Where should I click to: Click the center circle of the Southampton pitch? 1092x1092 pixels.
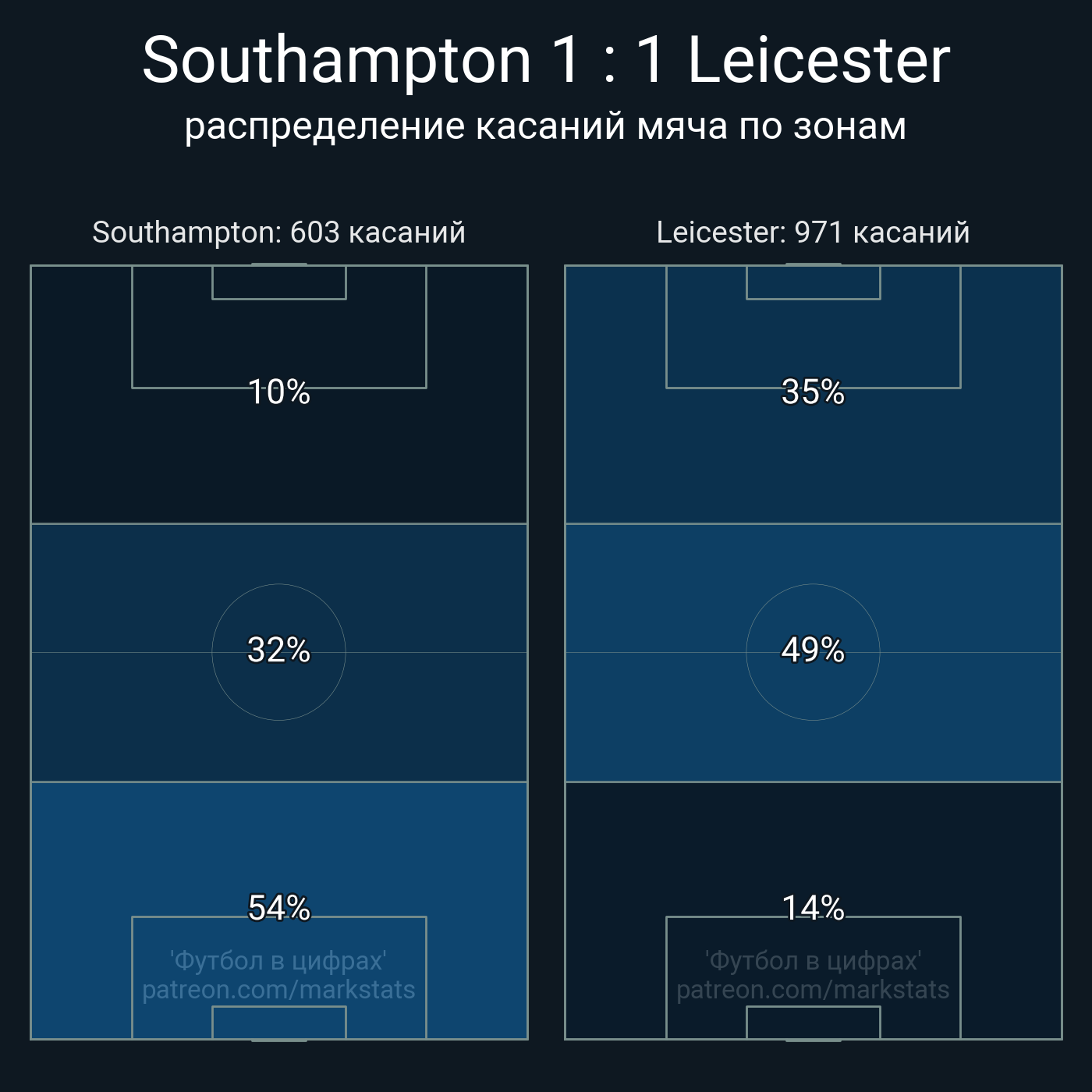[278, 686]
